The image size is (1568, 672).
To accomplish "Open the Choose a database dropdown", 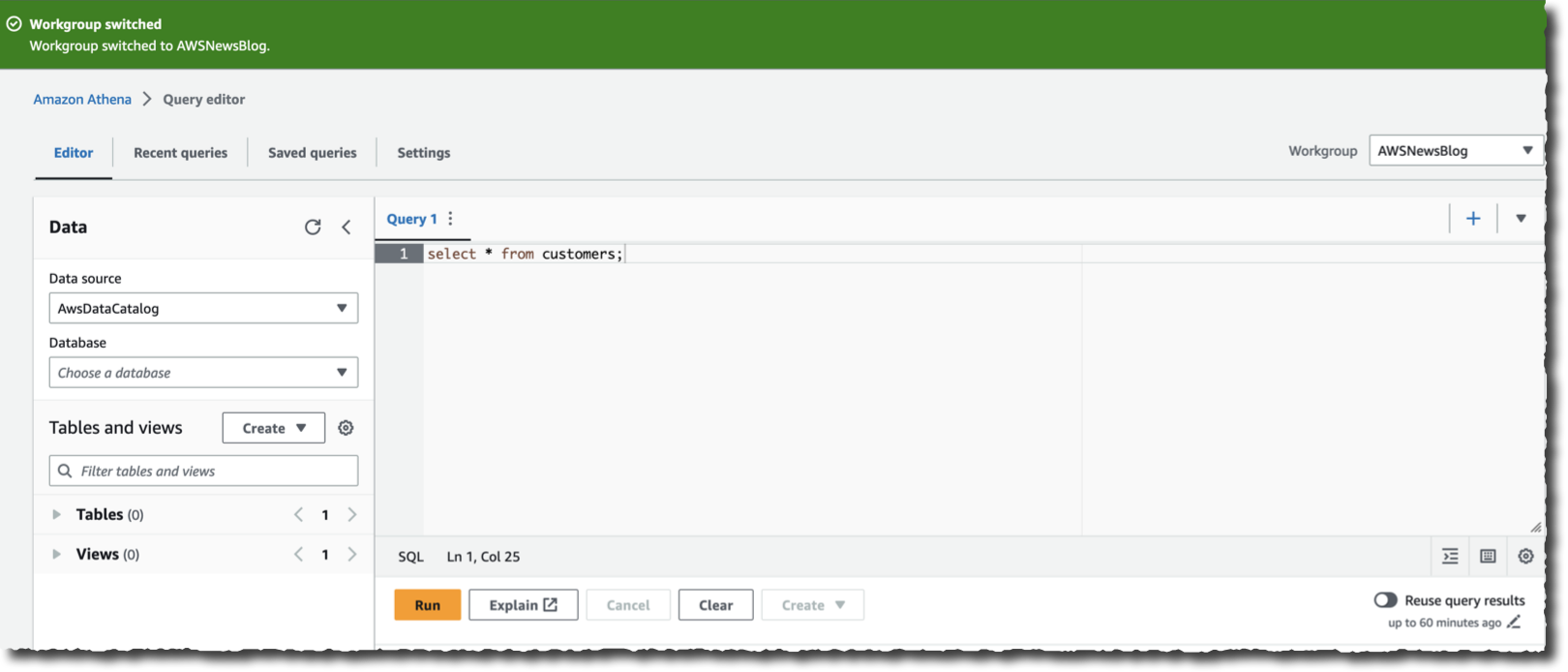I will point(203,373).
